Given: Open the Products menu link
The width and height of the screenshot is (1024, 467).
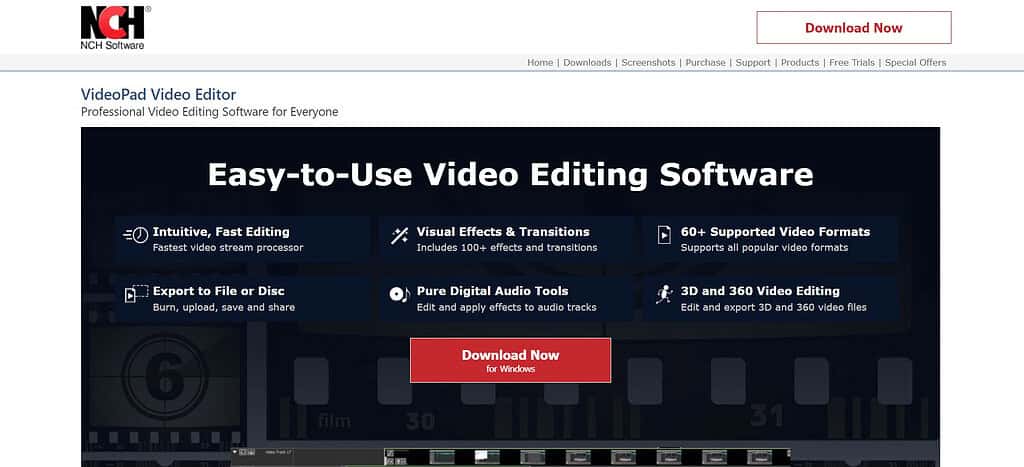Looking at the screenshot, I should point(800,63).
